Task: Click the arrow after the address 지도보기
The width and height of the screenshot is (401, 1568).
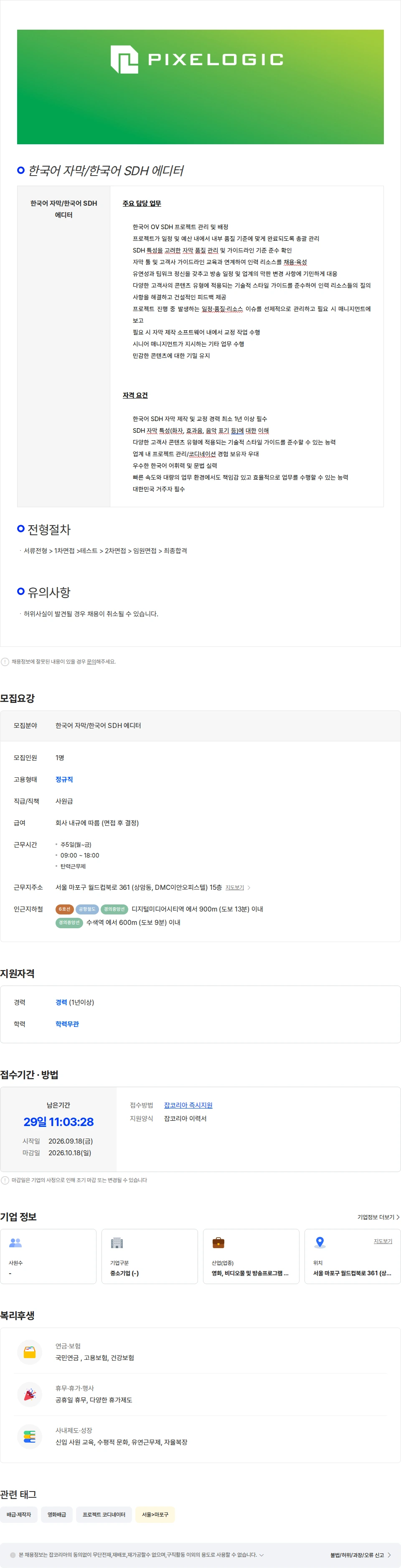Action: 249,887
